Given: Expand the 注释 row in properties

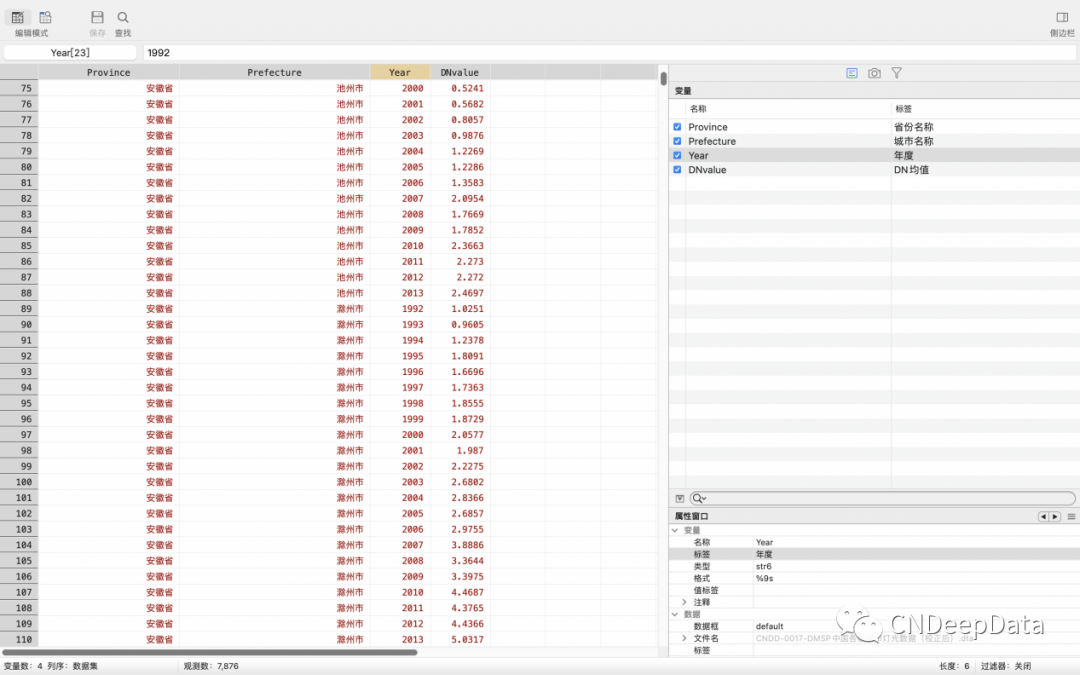Looking at the screenshot, I should click(684, 602).
